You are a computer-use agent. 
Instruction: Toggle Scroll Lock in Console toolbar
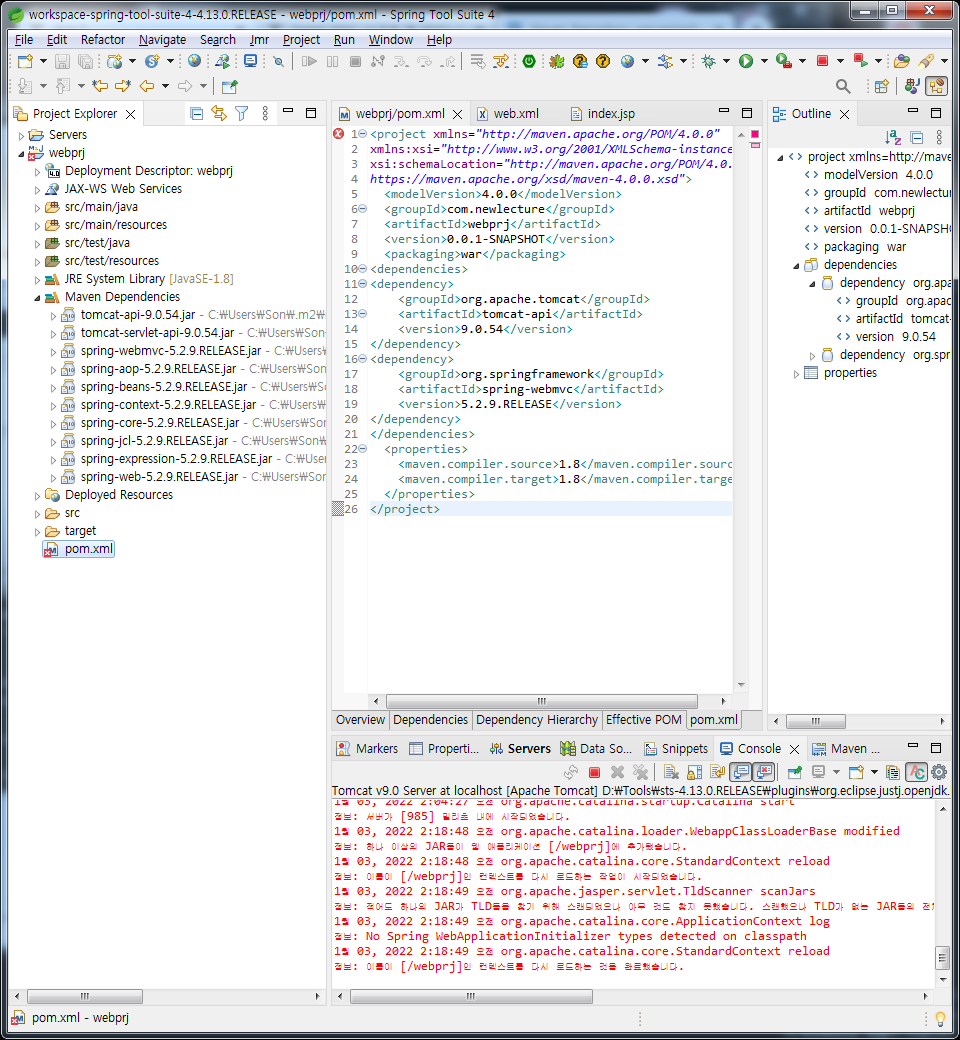point(695,772)
